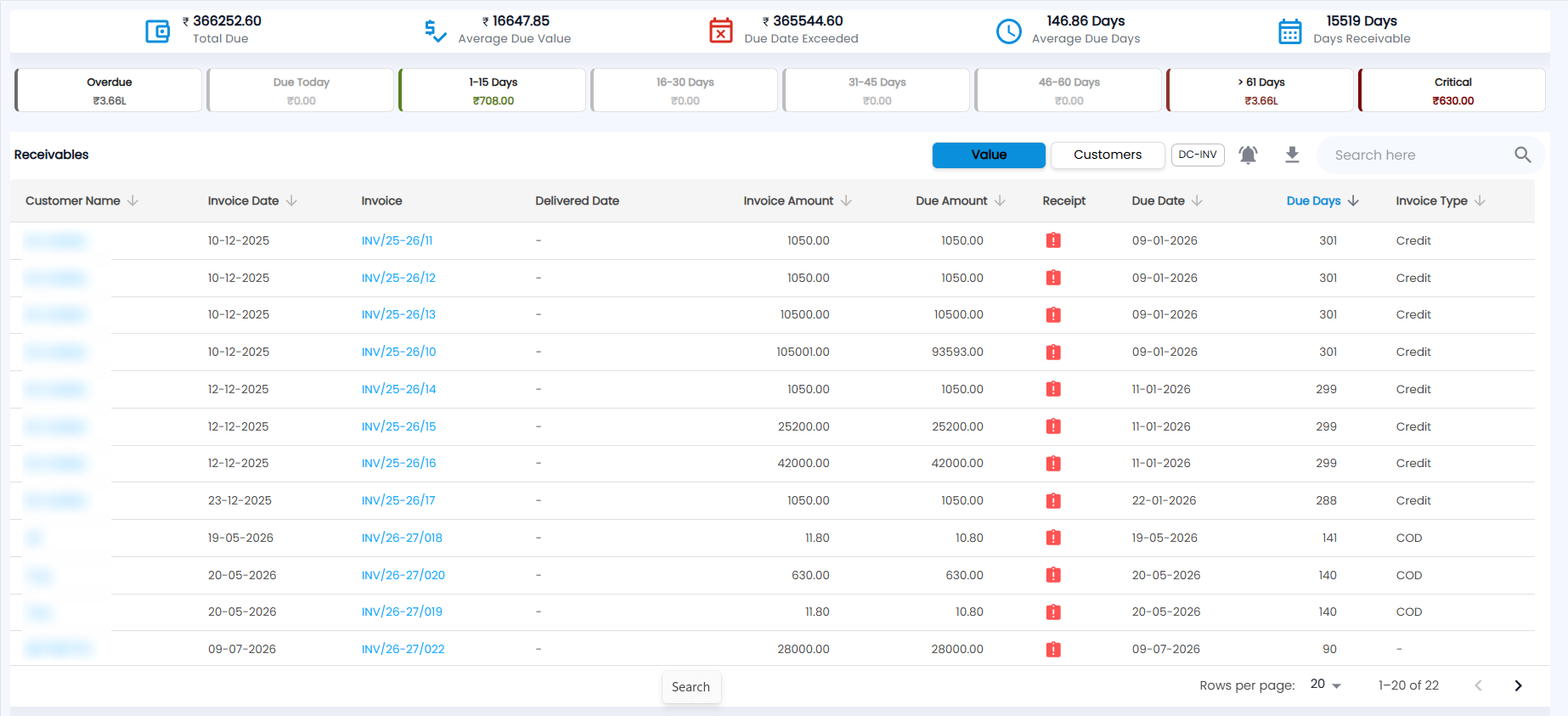Click the Average Due Value icon
This screenshot has height=716, width=1568.
click(435, 31)
